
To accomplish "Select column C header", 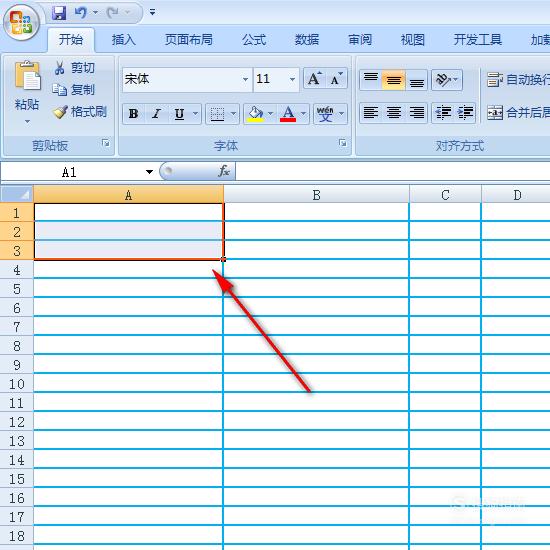I will (x=445, y=194).
